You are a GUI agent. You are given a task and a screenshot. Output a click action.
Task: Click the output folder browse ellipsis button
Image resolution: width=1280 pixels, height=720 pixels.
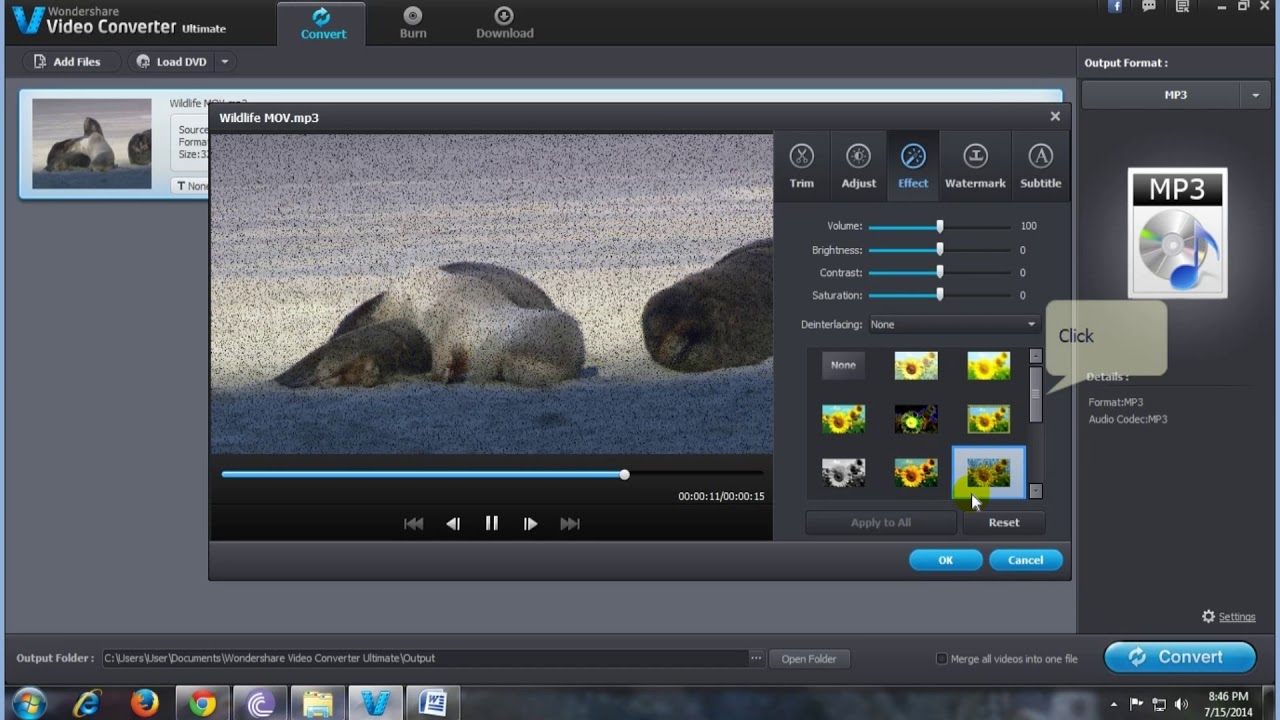point(756,658)
